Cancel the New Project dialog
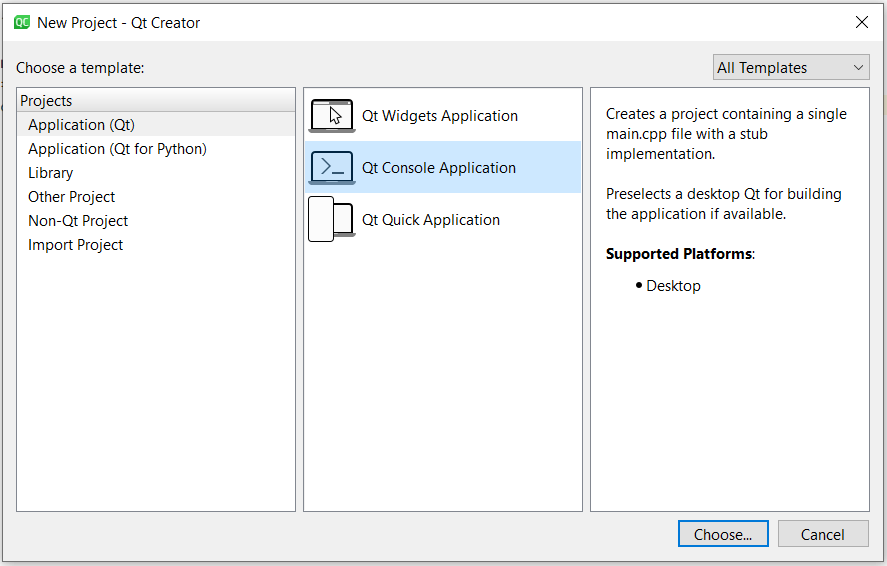 click(x=822, y=534)
